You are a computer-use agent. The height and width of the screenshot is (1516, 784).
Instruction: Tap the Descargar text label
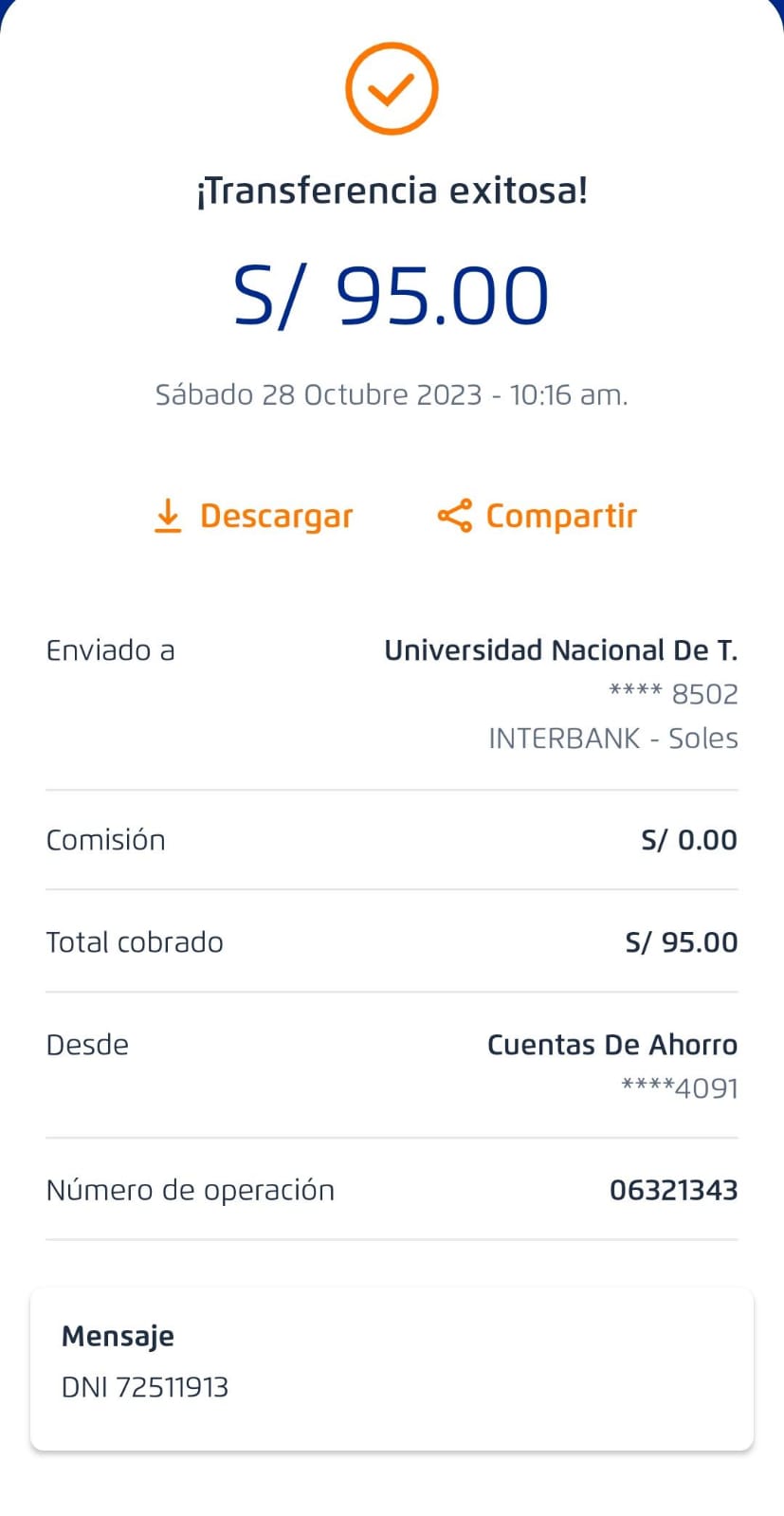[276, 516]
